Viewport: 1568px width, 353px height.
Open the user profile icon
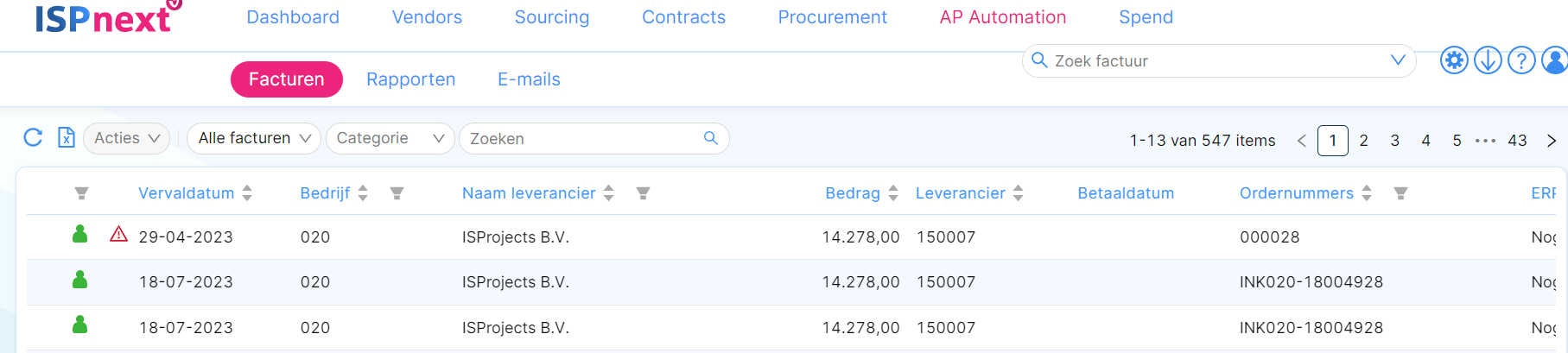click(1554, 60)
